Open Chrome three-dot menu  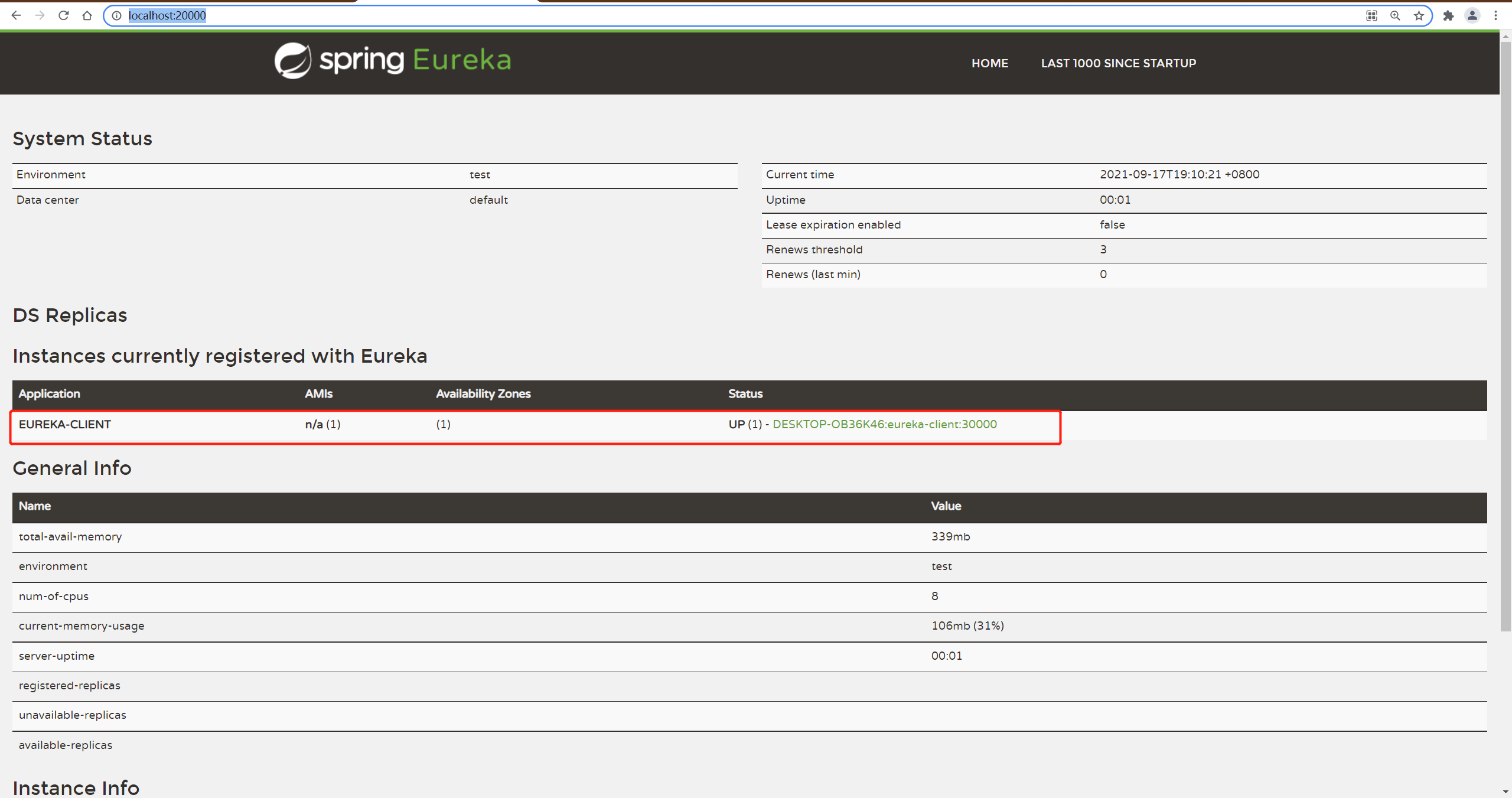tap(1495, 16)
